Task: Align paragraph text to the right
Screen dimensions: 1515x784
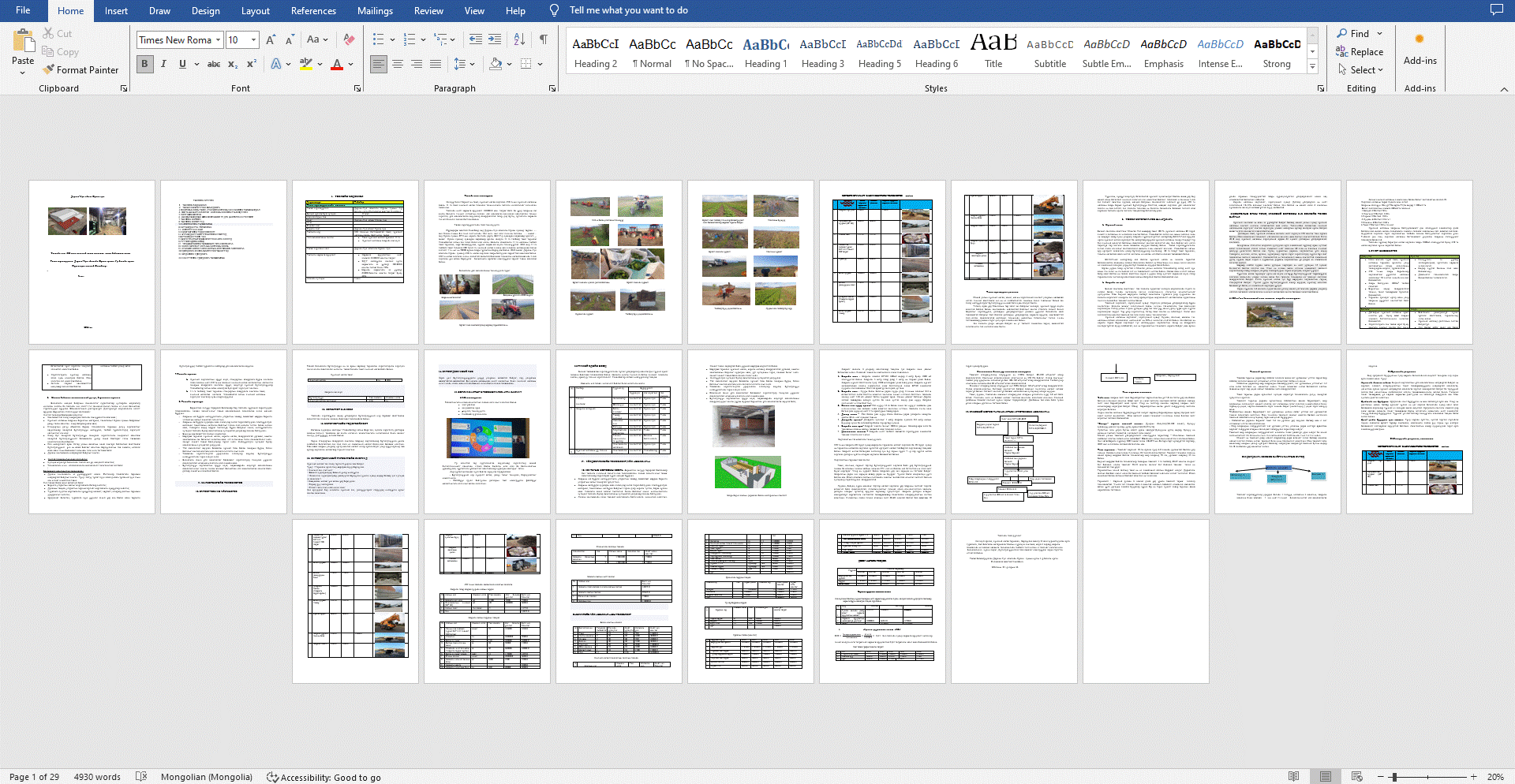Action: (x=417, y=64)
